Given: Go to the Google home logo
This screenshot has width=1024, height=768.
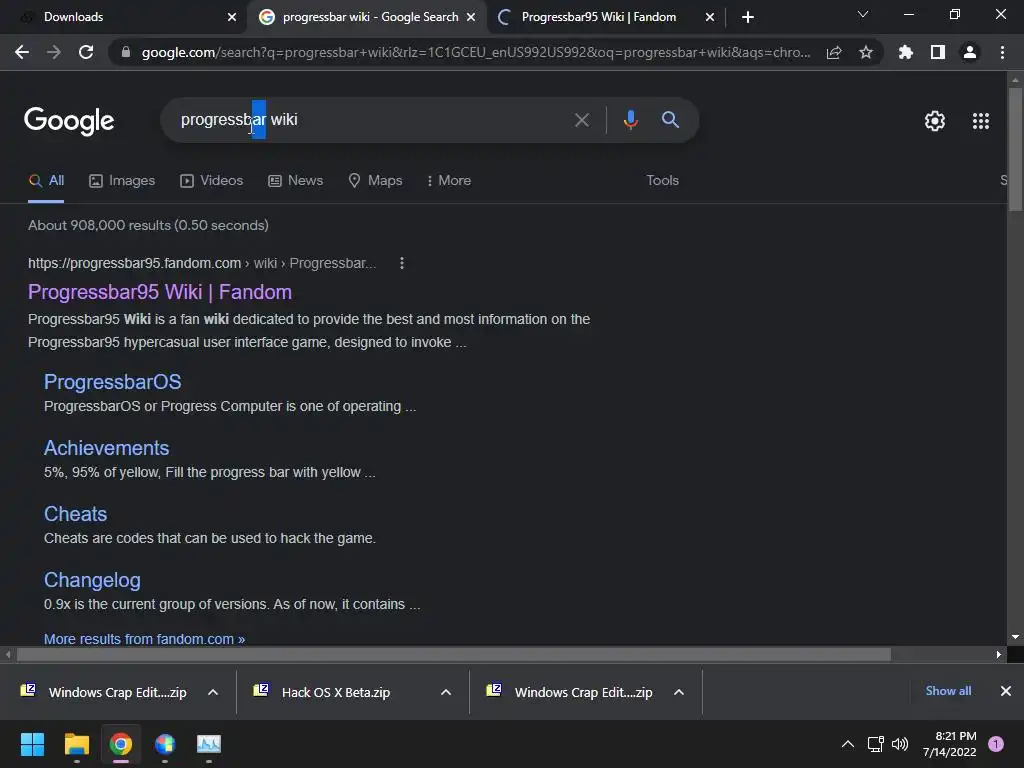Looking at the screenshot, I should [69, 121].
